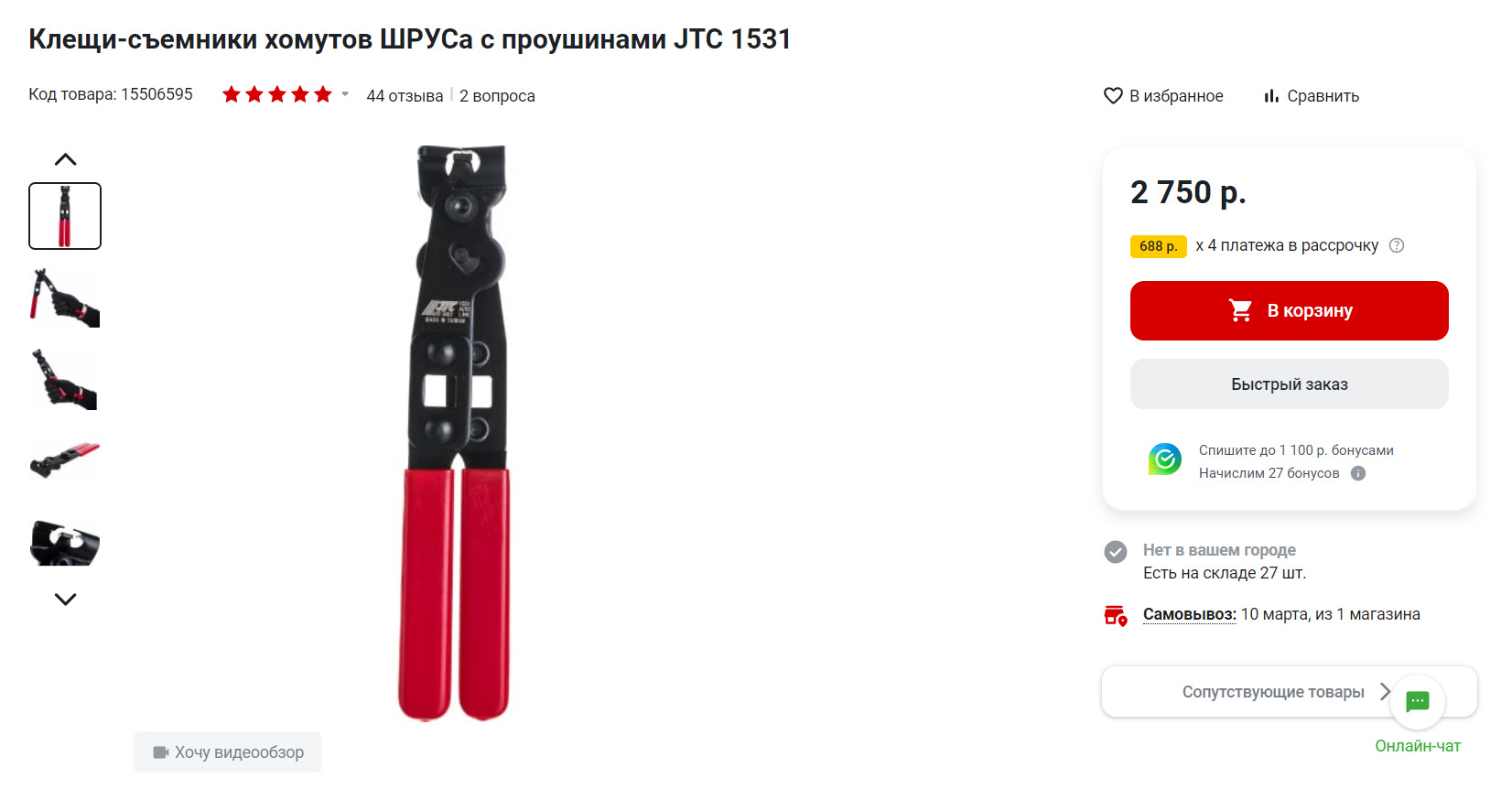Open the 44 отзыва reviews link
This screenshot has width=1512, height=800.
405,96
